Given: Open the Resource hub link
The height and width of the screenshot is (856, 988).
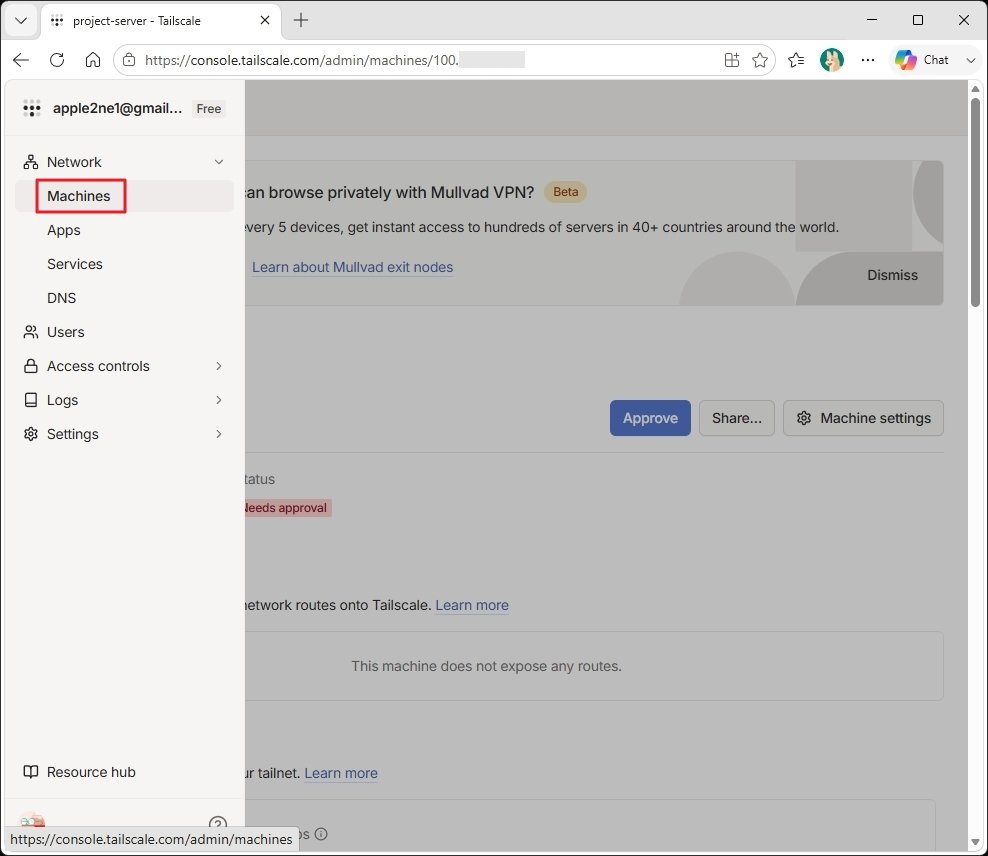Looking at the screenshot, I should click(x=91, y=772).
